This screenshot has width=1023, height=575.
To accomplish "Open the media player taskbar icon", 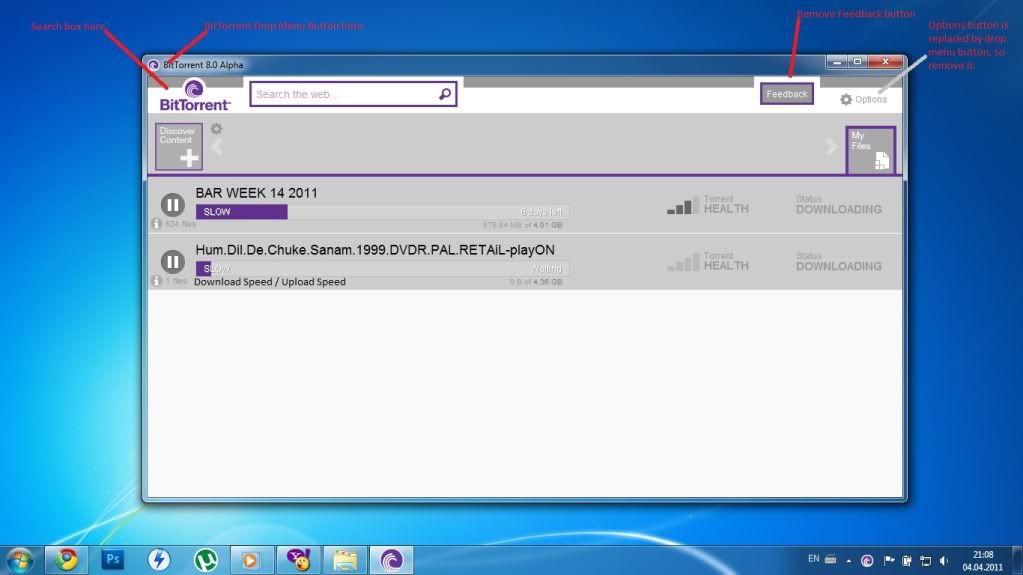I will click(x=251, y=560).
